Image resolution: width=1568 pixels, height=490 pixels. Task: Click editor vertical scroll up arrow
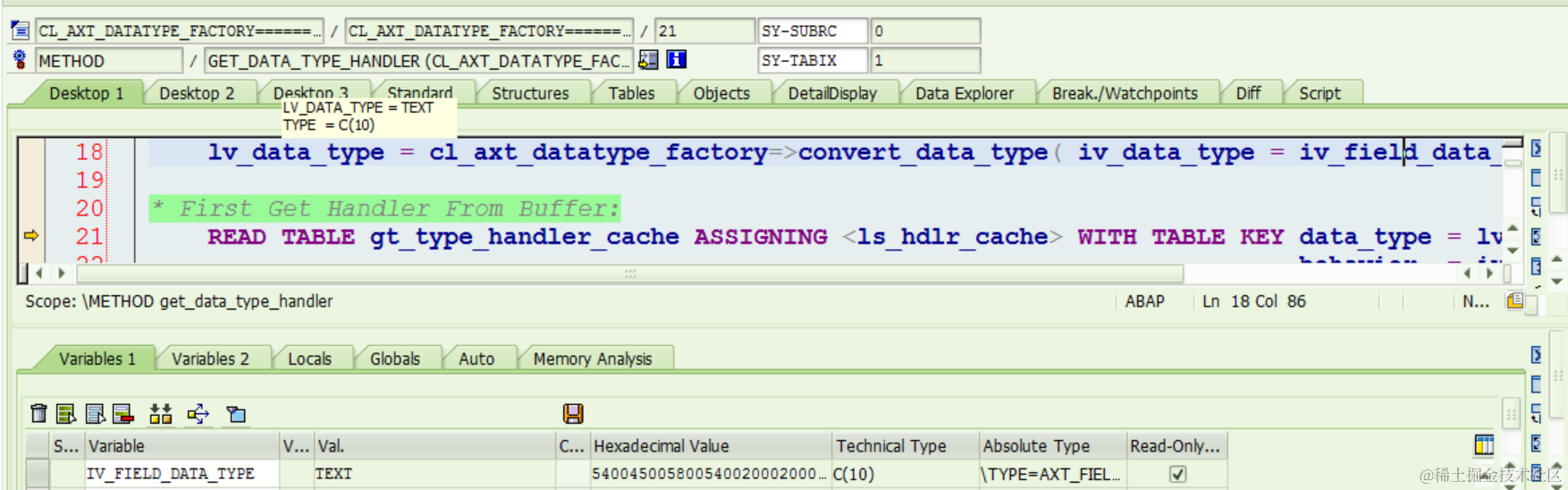tap(1513, 227)
